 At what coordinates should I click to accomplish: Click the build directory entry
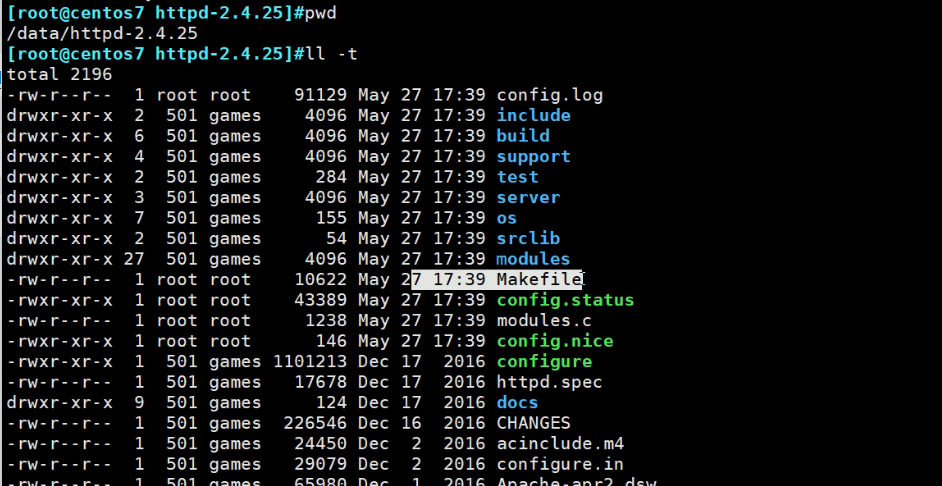click(523, 136)
